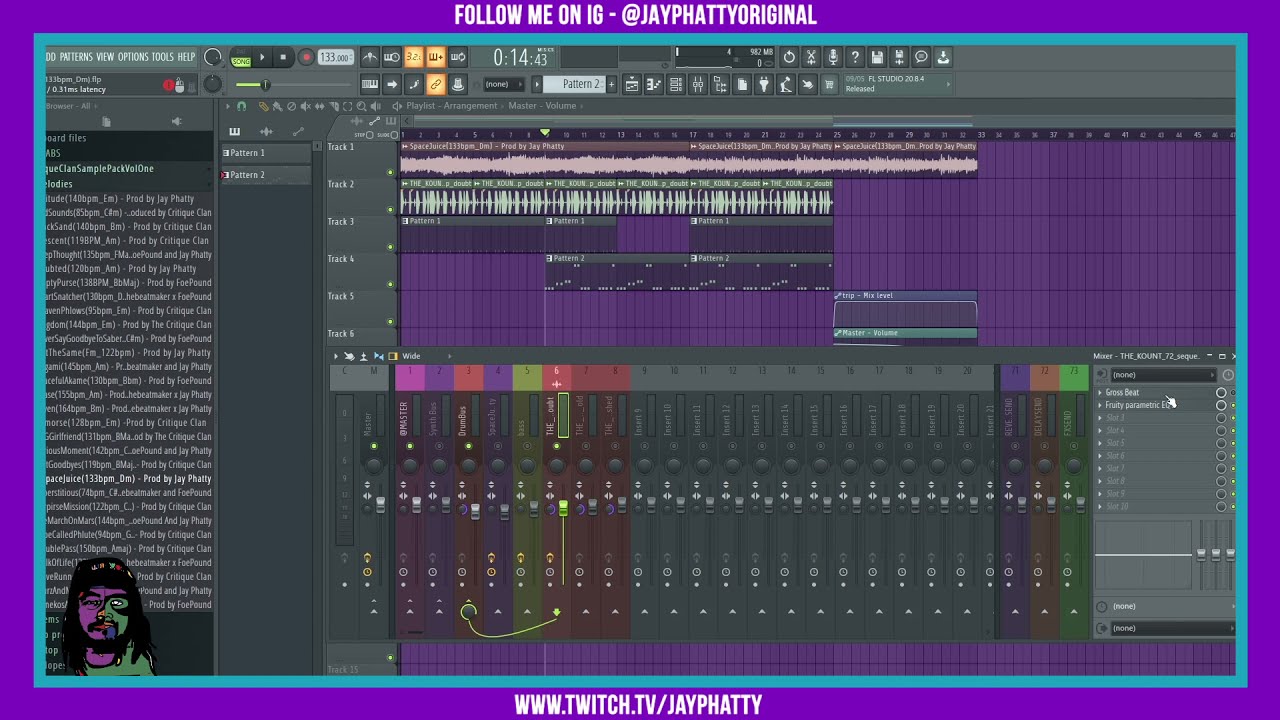Select Pattern 2 in pattern picker
The width and height of the screenshot is (1280, 720).
click(x=266, y=175)
